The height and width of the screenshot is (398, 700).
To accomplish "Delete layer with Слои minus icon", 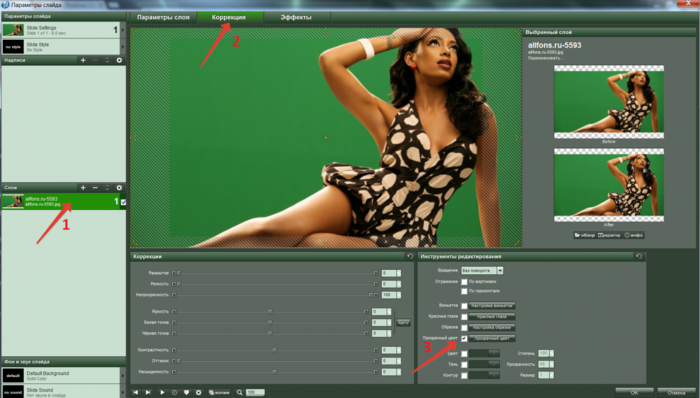I will [95, 188].
